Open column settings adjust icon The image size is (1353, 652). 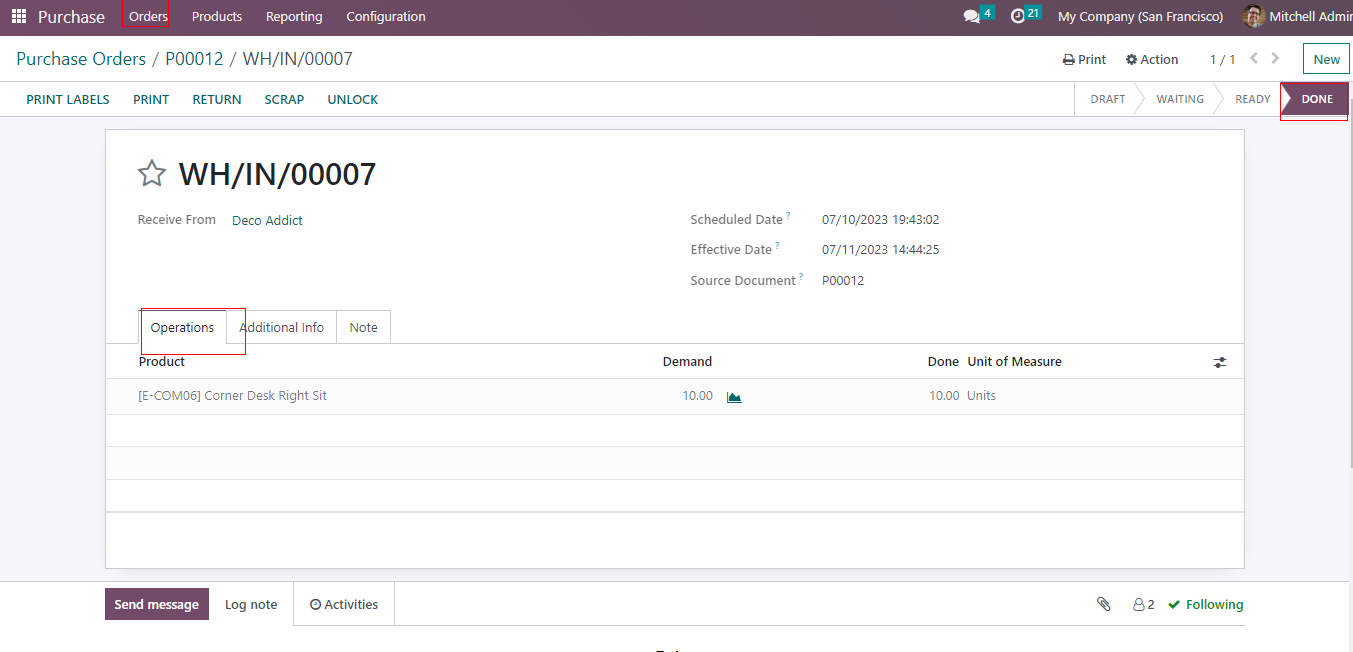pyautogui.click(x=1219, y=362)
